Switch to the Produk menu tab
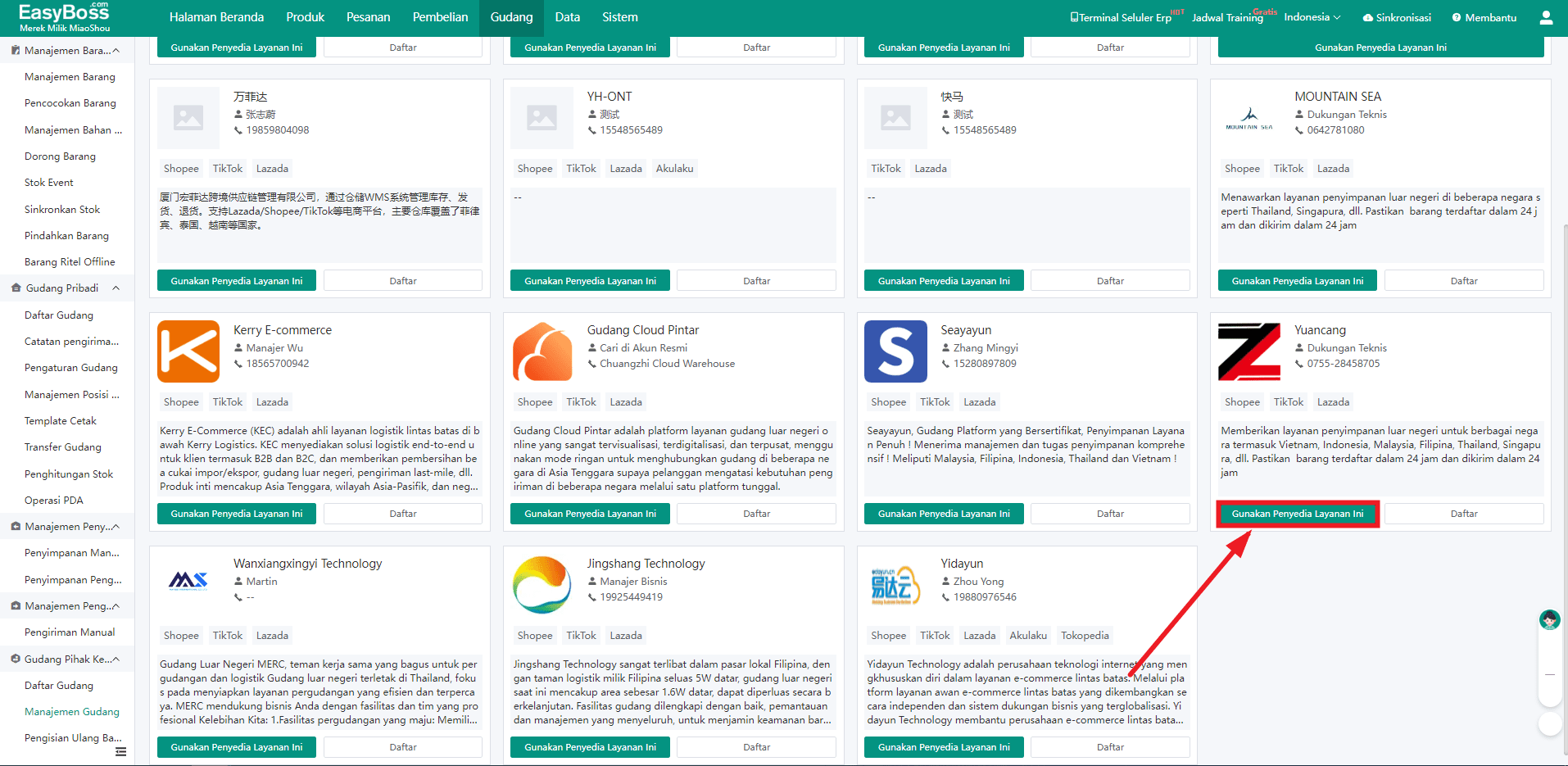 point(305,17)
